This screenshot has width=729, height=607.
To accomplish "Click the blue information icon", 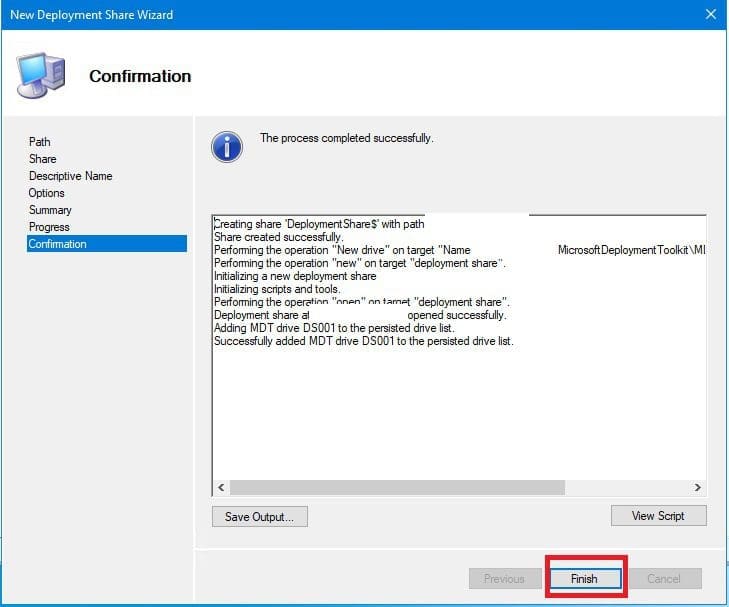I will pyautogui.click(x=227, y=147).
